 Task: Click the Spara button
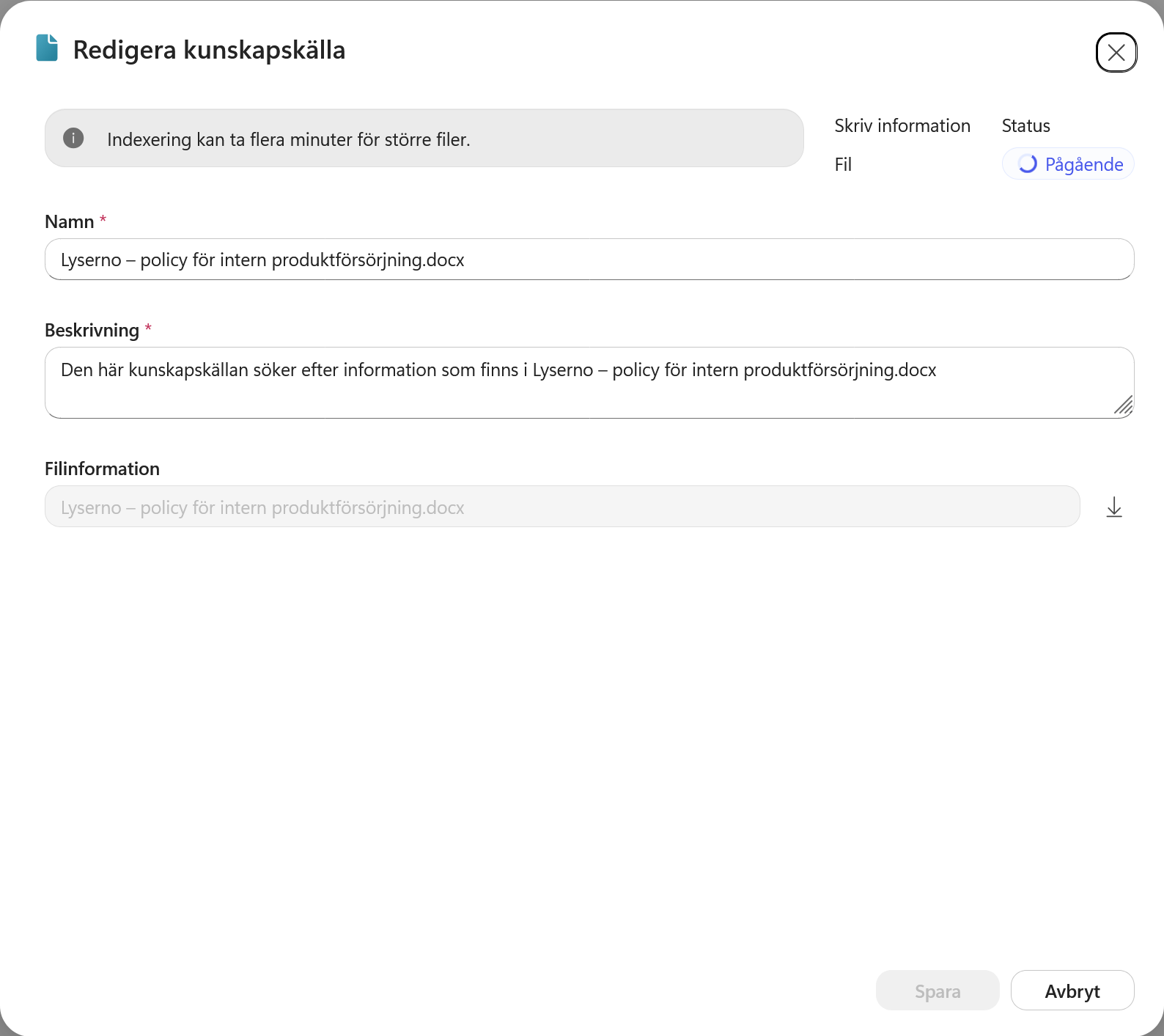[938, 991]
